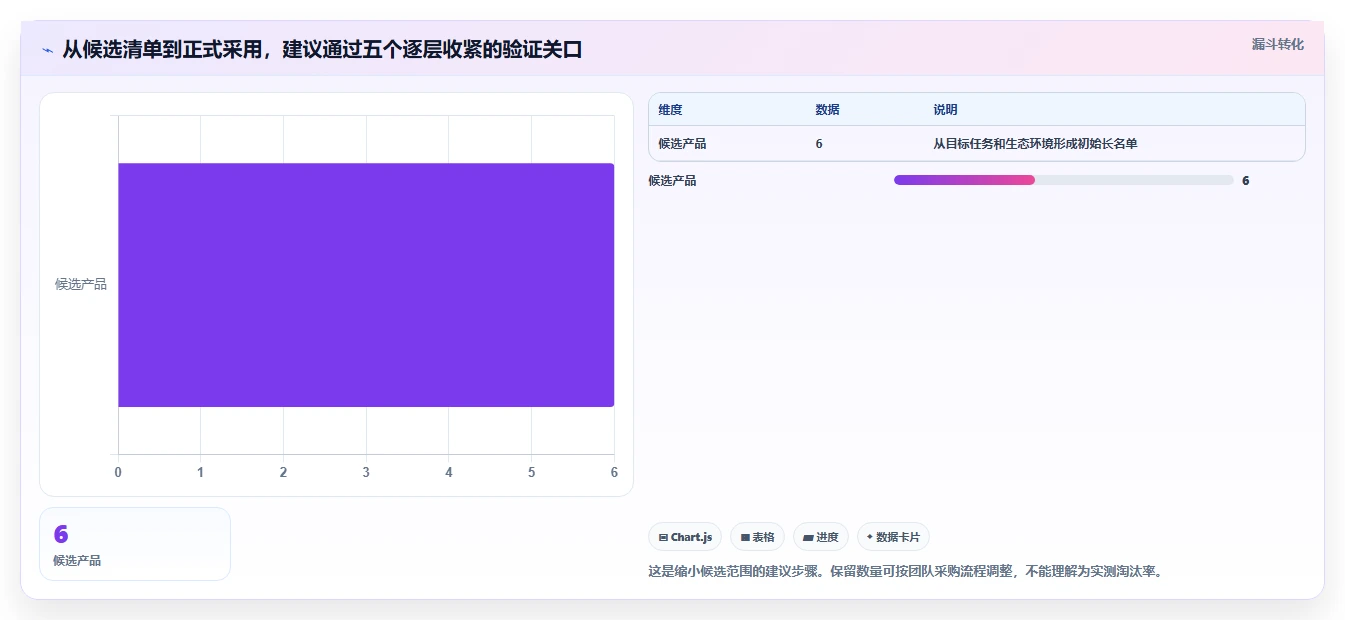
Task: Click the 漏斗转化 tag in header
Action: (x=1277, y=44)
